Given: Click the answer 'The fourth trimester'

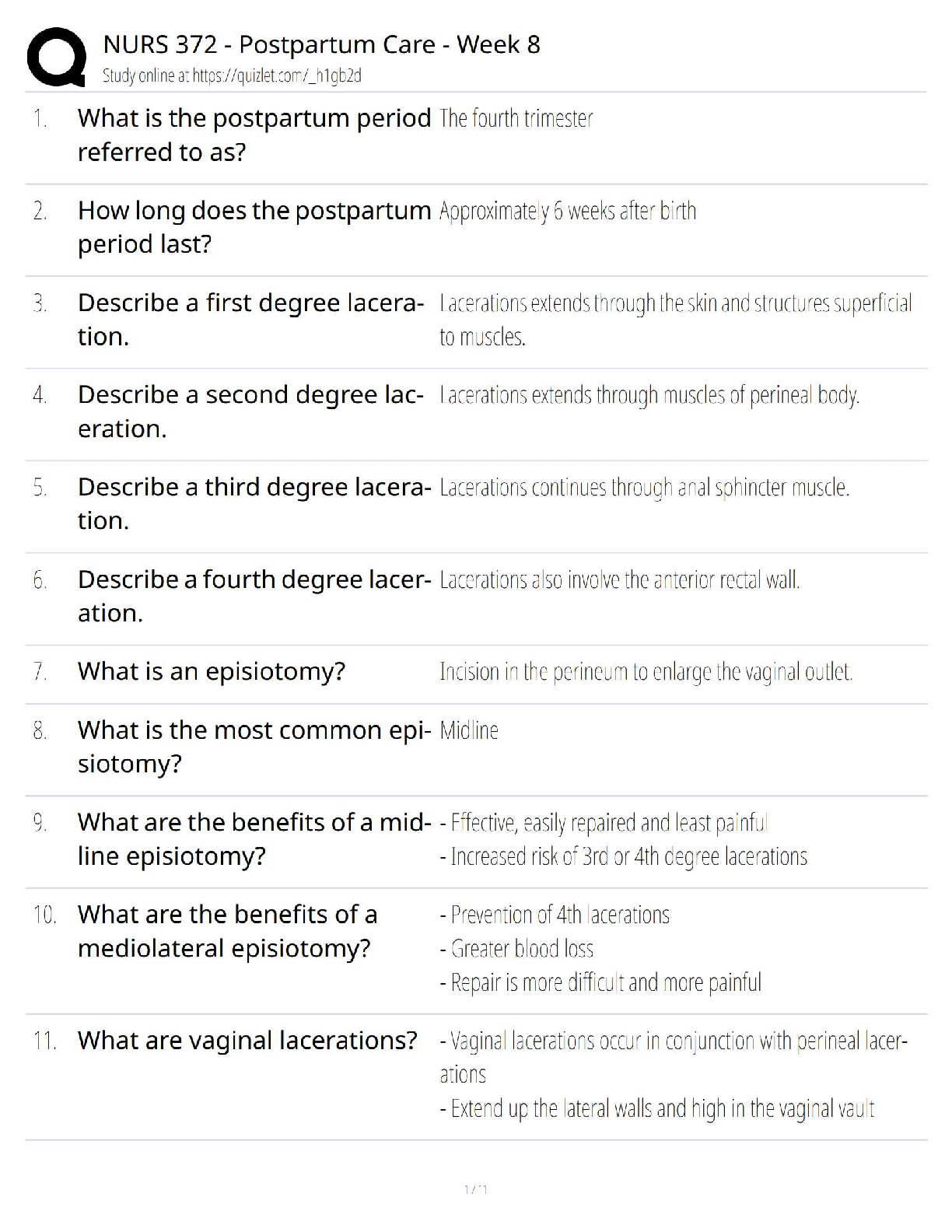Looking at the screenshot, I should (516, 118).
